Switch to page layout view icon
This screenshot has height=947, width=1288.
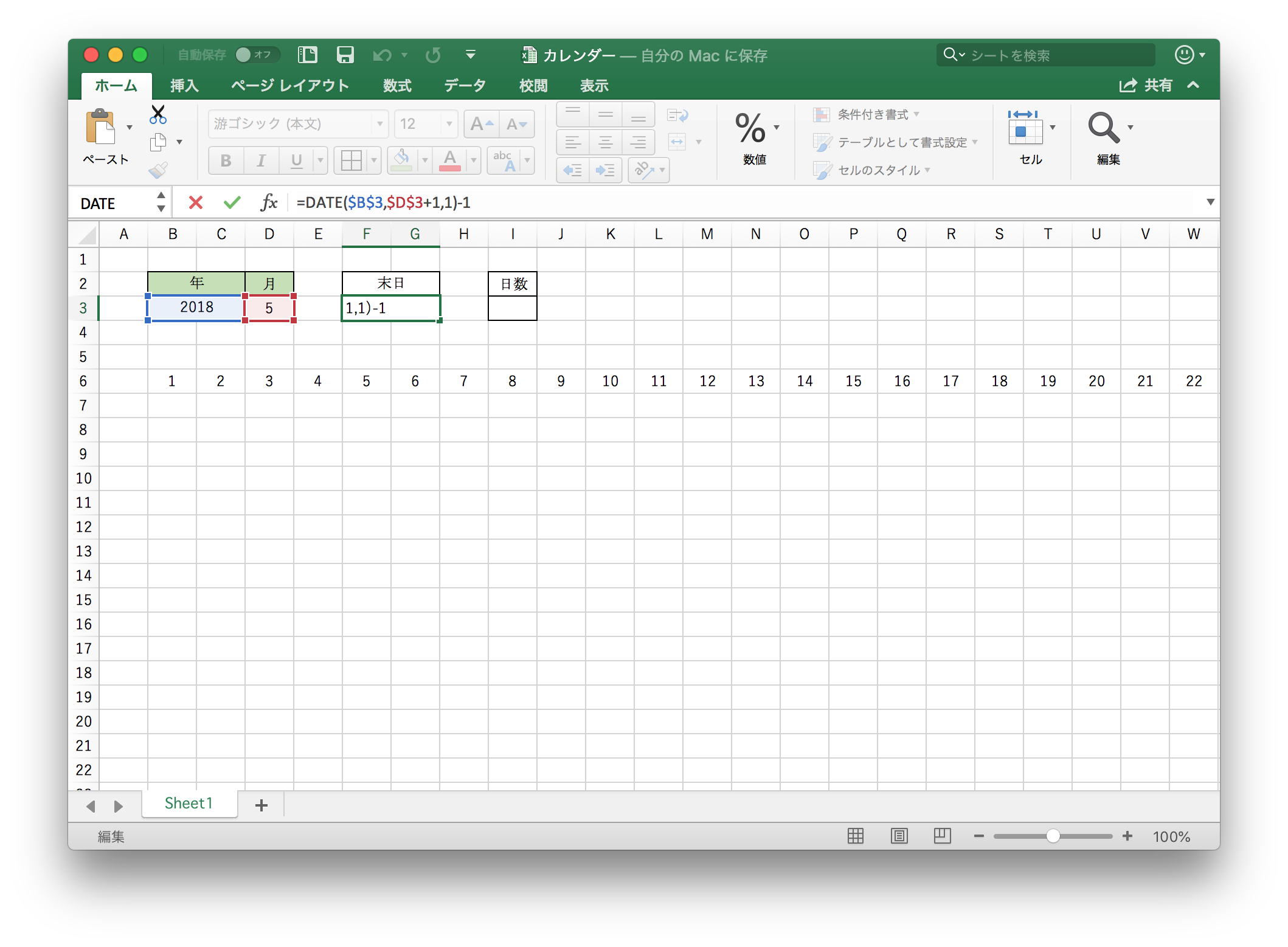[899, 836]
